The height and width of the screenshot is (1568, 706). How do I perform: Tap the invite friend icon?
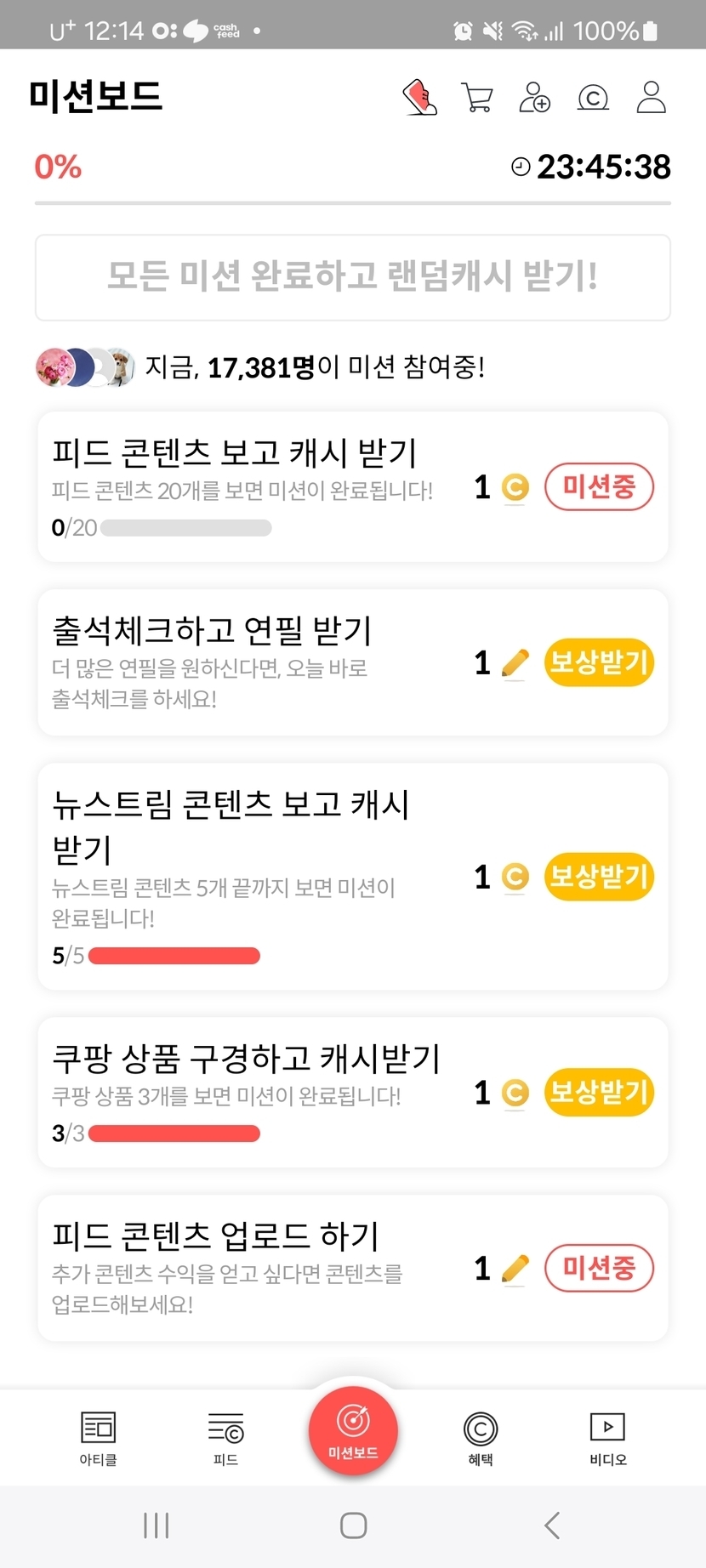click(534, 98)
